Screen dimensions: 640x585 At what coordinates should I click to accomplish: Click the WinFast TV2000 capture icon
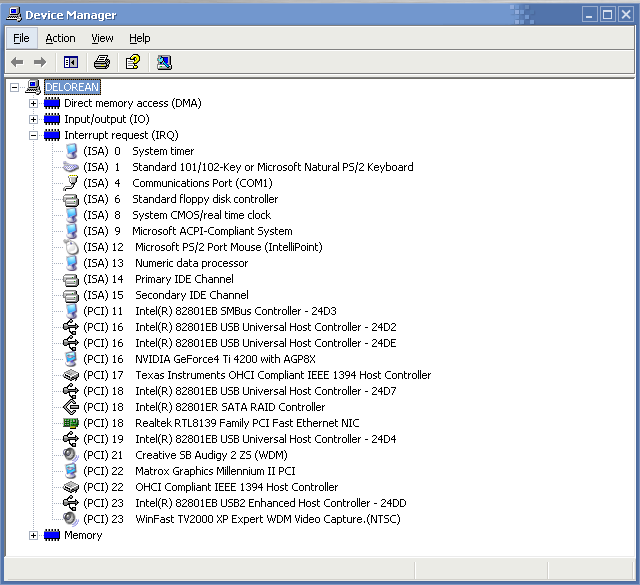click(x=71, y=519)
